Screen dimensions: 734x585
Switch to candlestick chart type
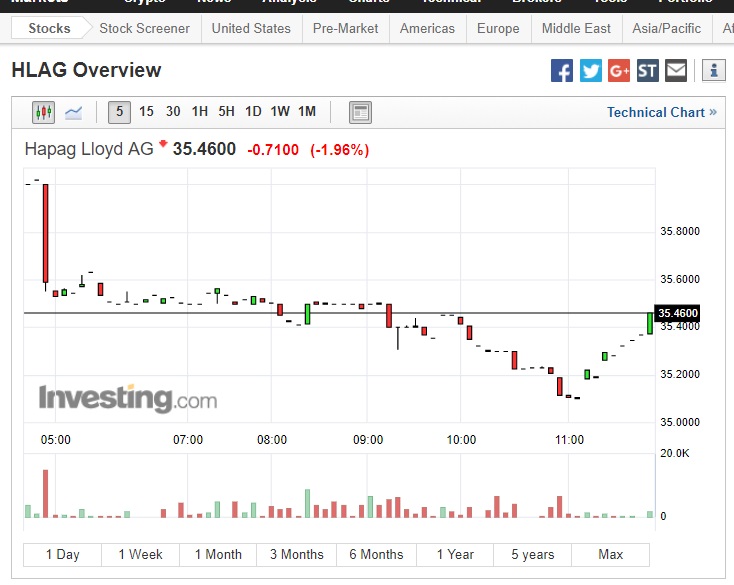(44, 112)
